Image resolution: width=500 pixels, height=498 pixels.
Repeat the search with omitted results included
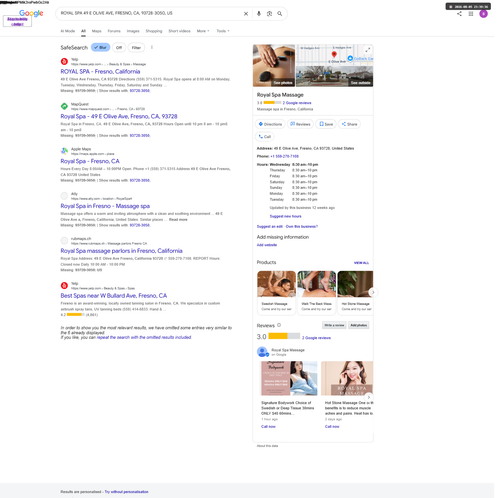pos(144,337)
